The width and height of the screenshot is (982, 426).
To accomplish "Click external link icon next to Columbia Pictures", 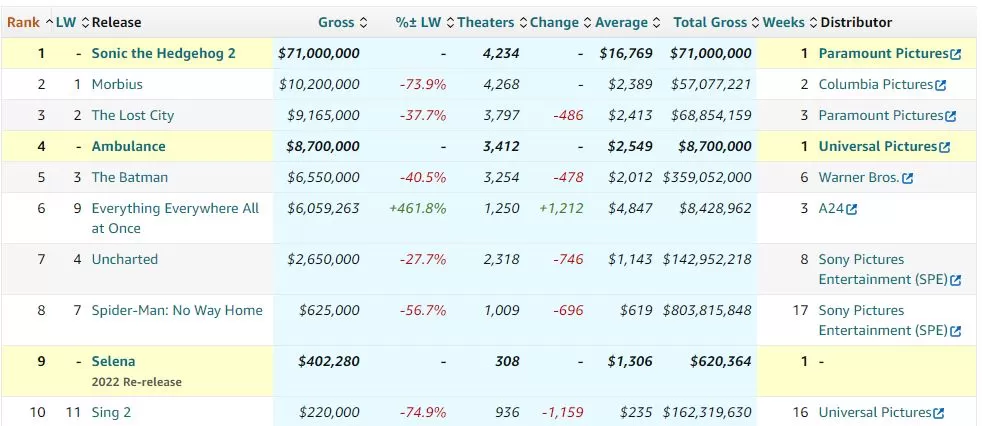I will tap(940, 85).
